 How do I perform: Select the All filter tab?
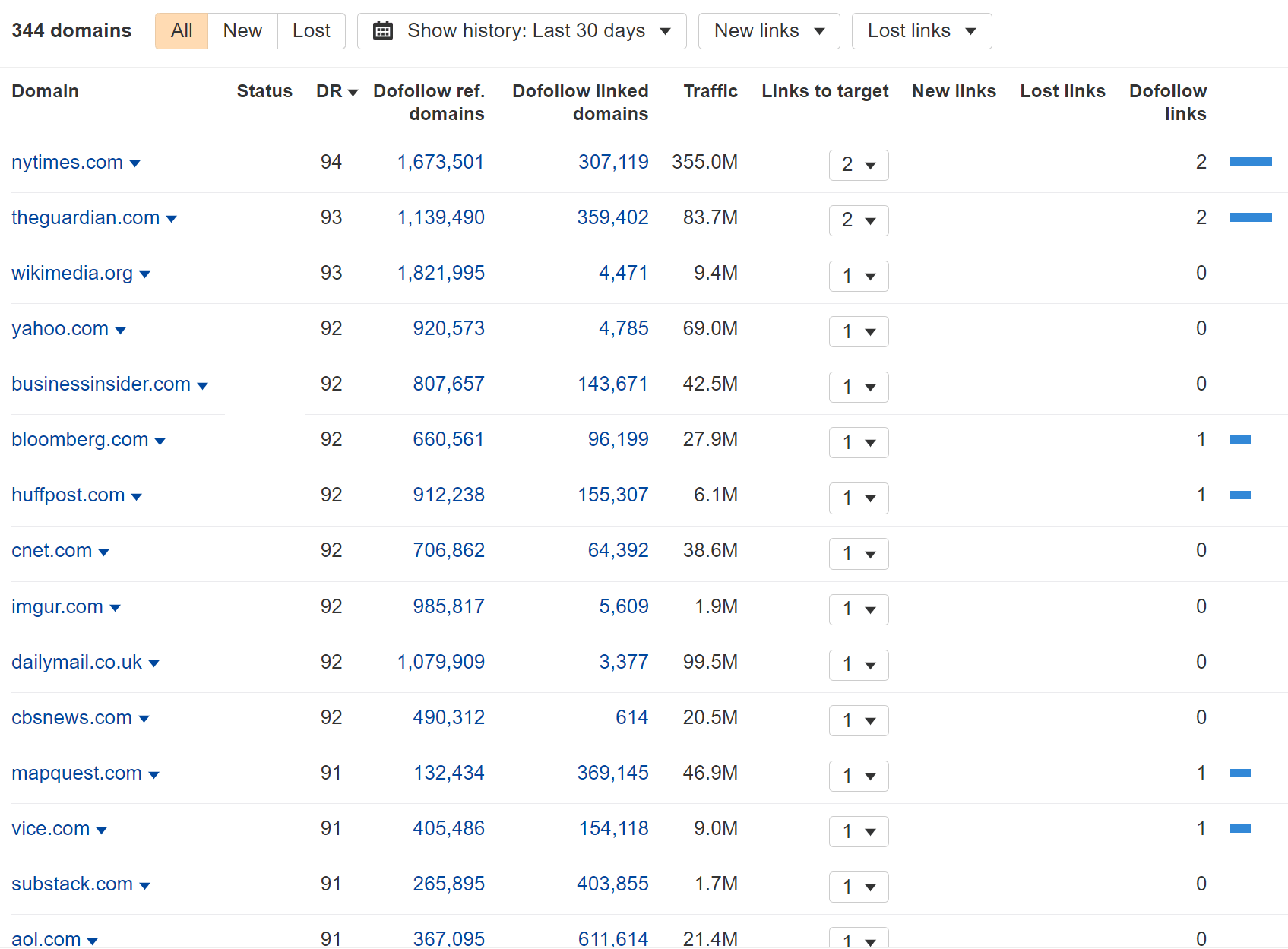pos(182,30)
